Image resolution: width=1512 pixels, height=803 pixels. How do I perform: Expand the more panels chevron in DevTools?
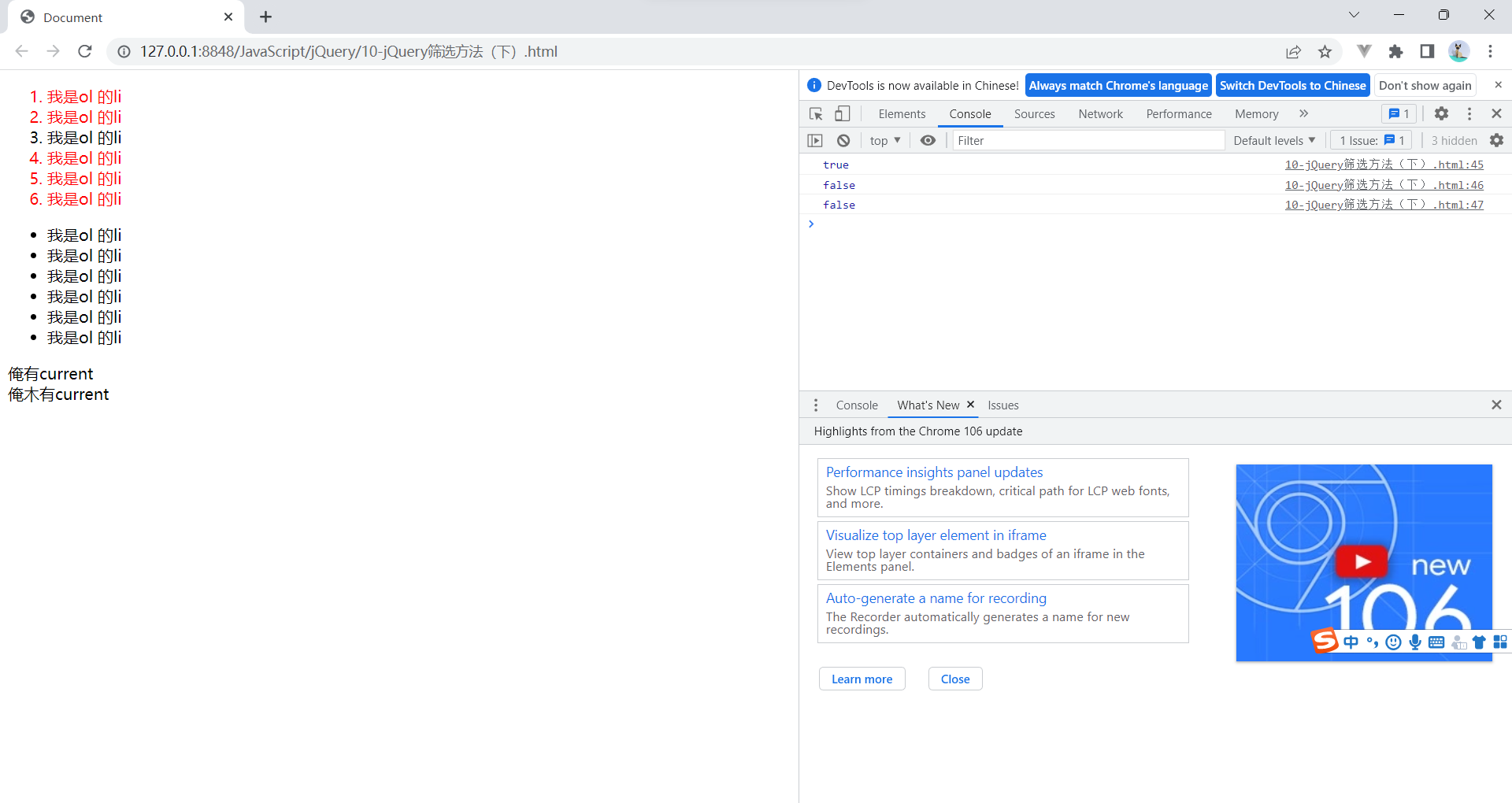click(x=1303, y=113)
